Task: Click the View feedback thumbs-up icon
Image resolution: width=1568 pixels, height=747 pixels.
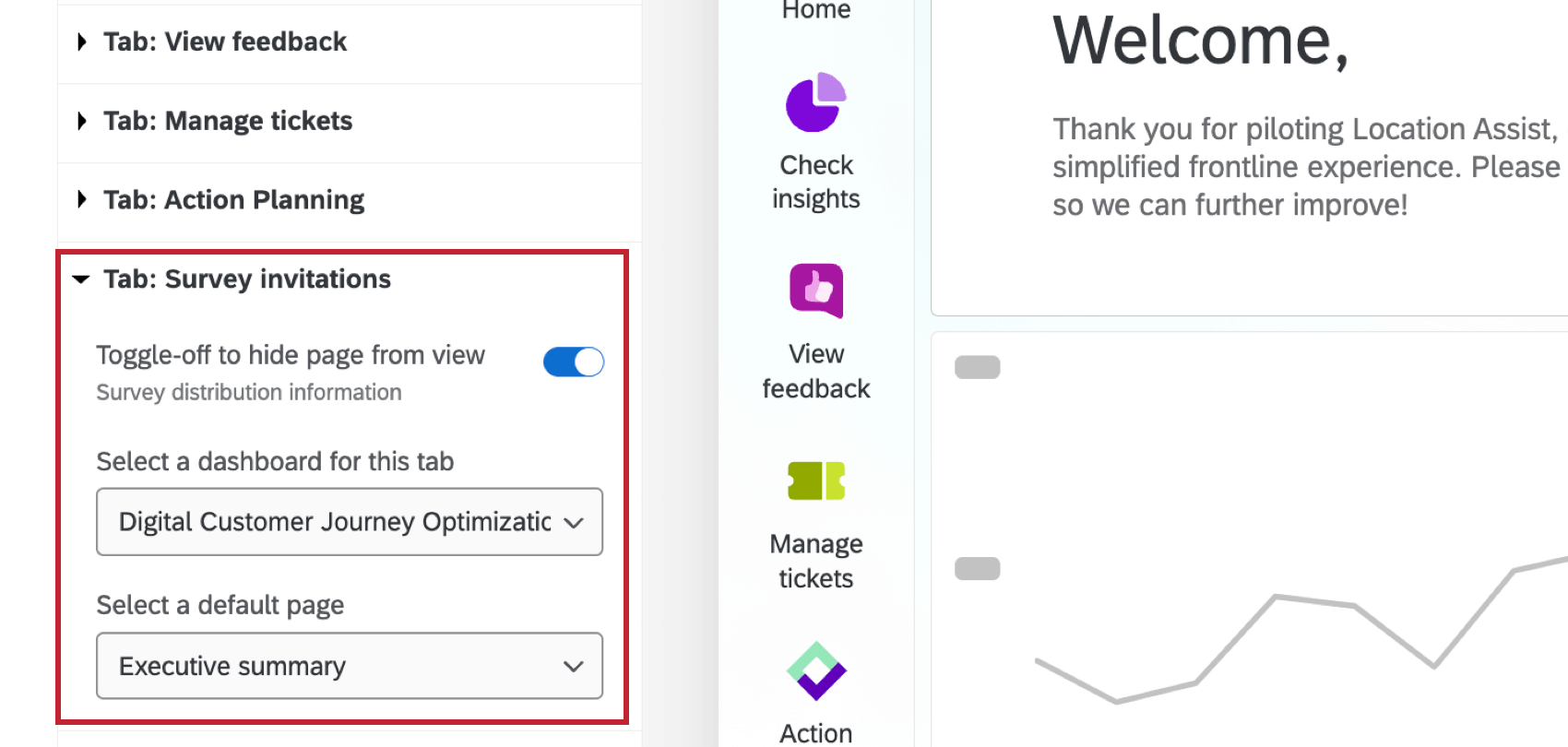Action: point(816,290)
